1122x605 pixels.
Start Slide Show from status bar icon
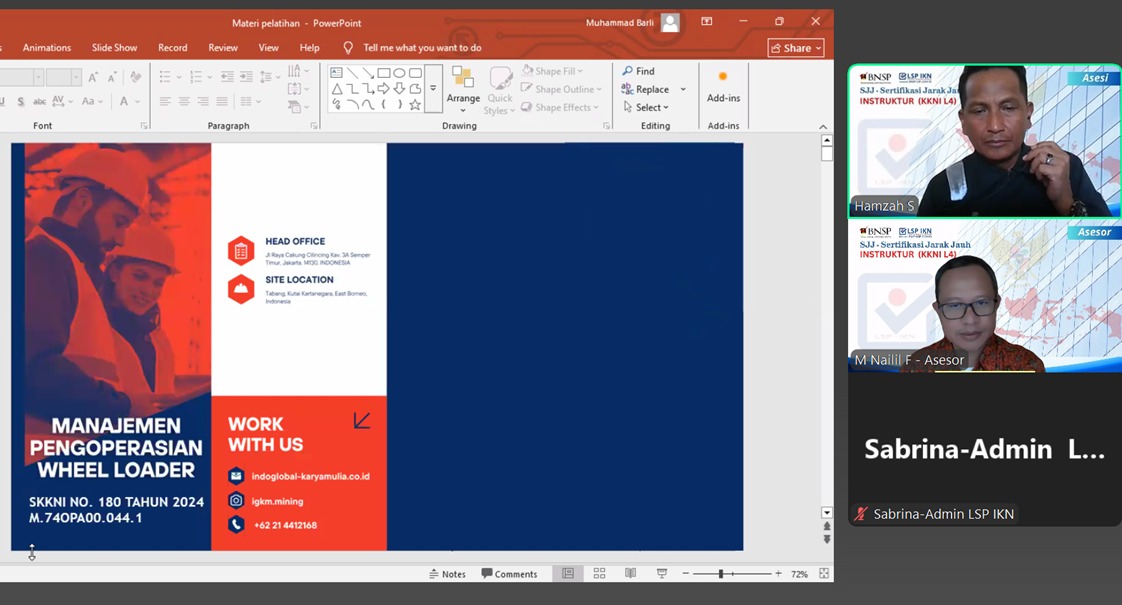pyautogui.click(x=661, y=574)
